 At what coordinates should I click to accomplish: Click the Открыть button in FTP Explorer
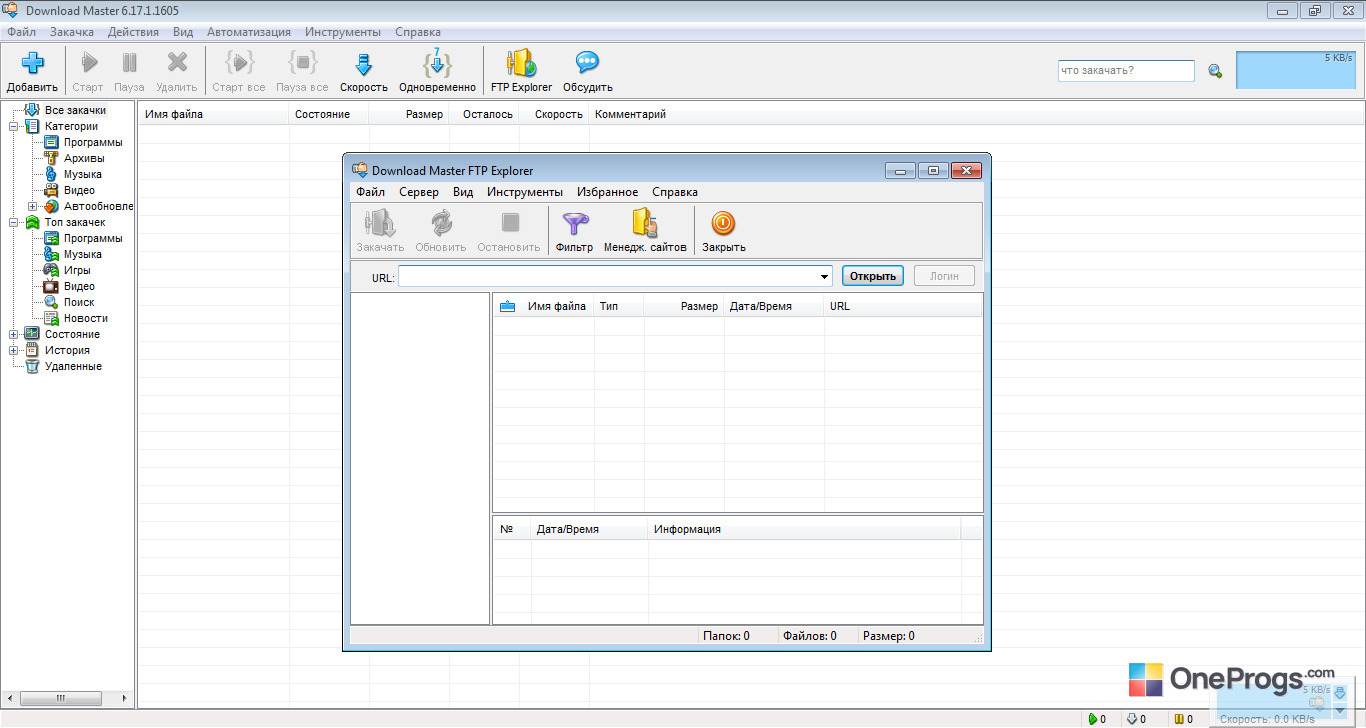coord(873,276)
